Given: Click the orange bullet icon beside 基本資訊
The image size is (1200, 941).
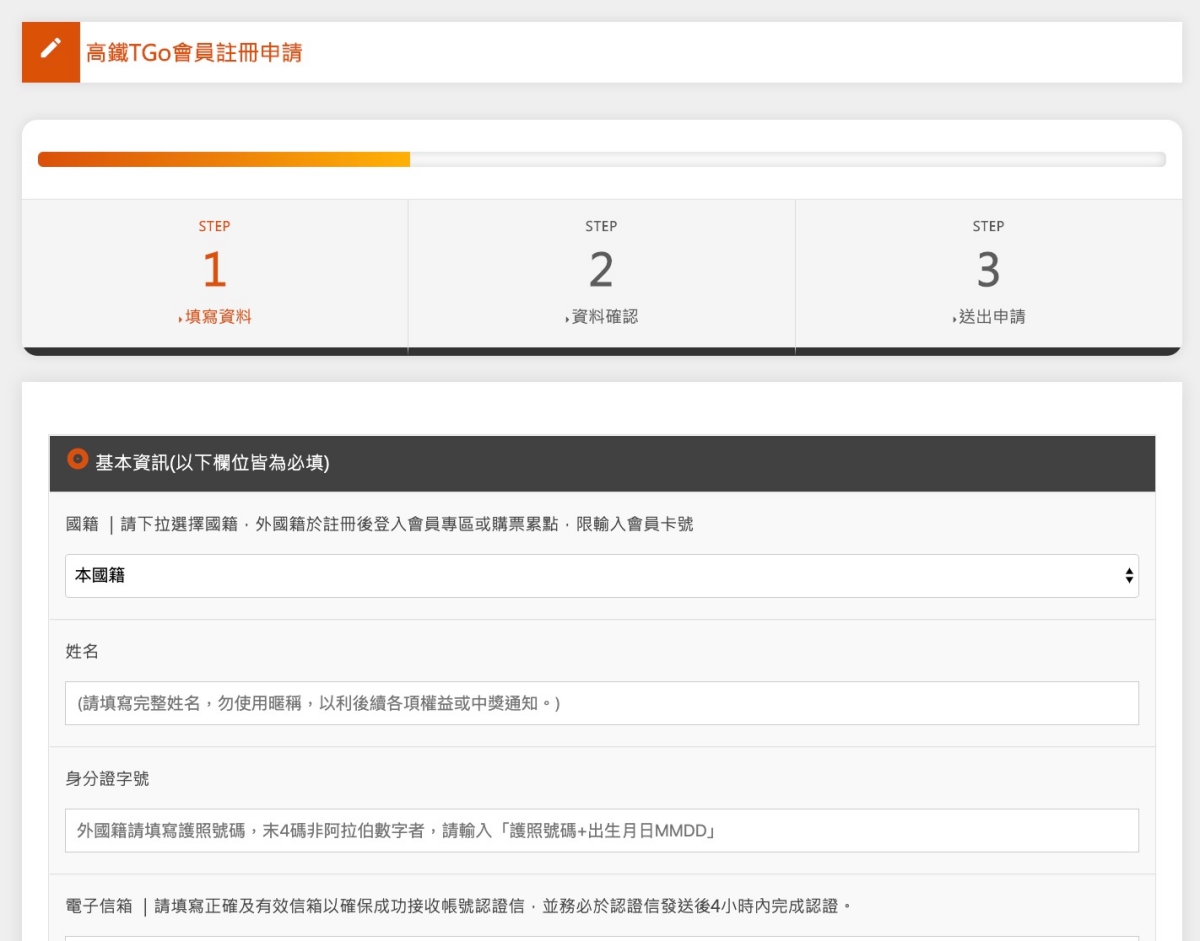Looking at the screenshot, I should [77, 460].
